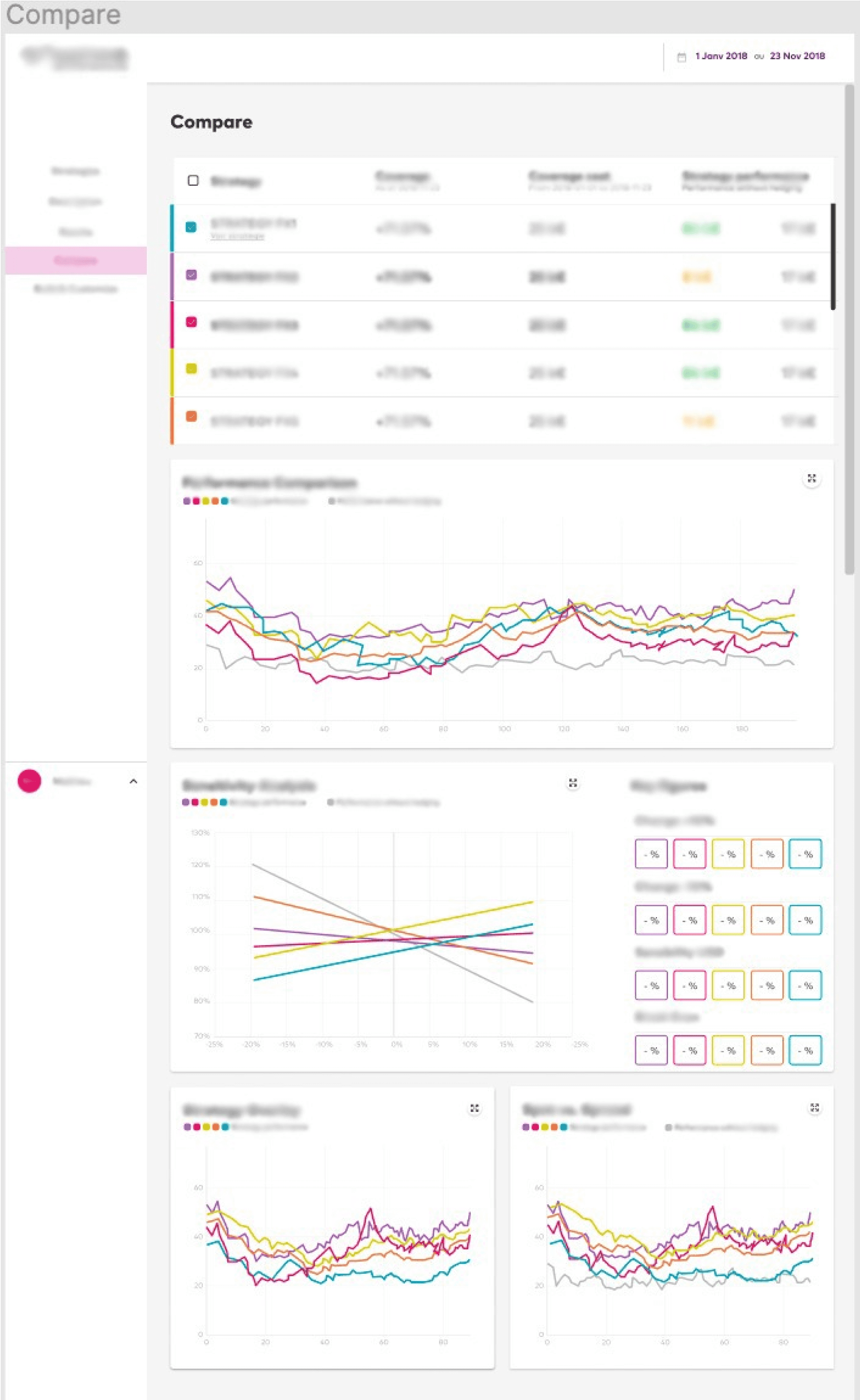Screen dimensions: 860x1400
Task: Click the pink round user avatar
Action: (29, 781)
